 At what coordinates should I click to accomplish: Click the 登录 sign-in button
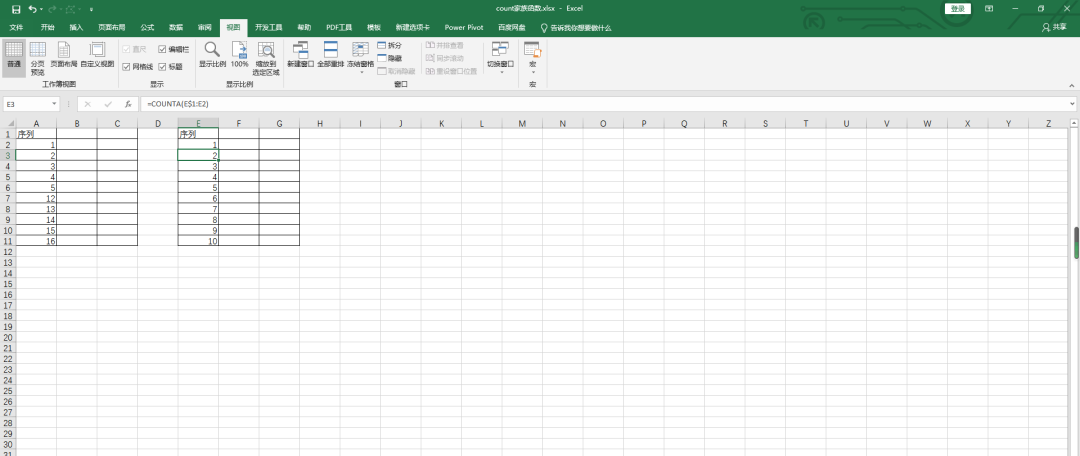[957, 9]
